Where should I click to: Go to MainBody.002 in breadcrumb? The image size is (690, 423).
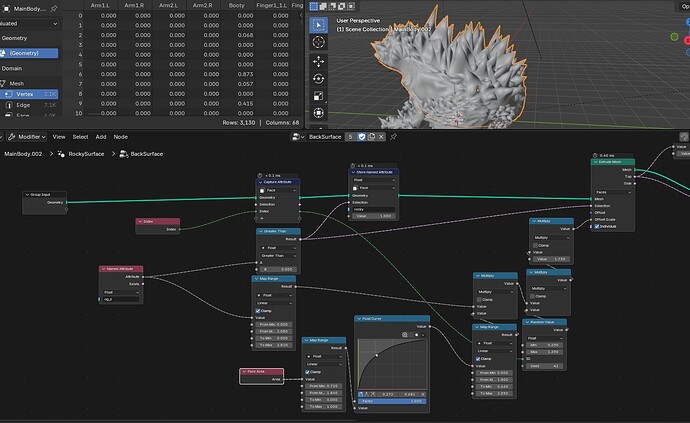[23, 154]
